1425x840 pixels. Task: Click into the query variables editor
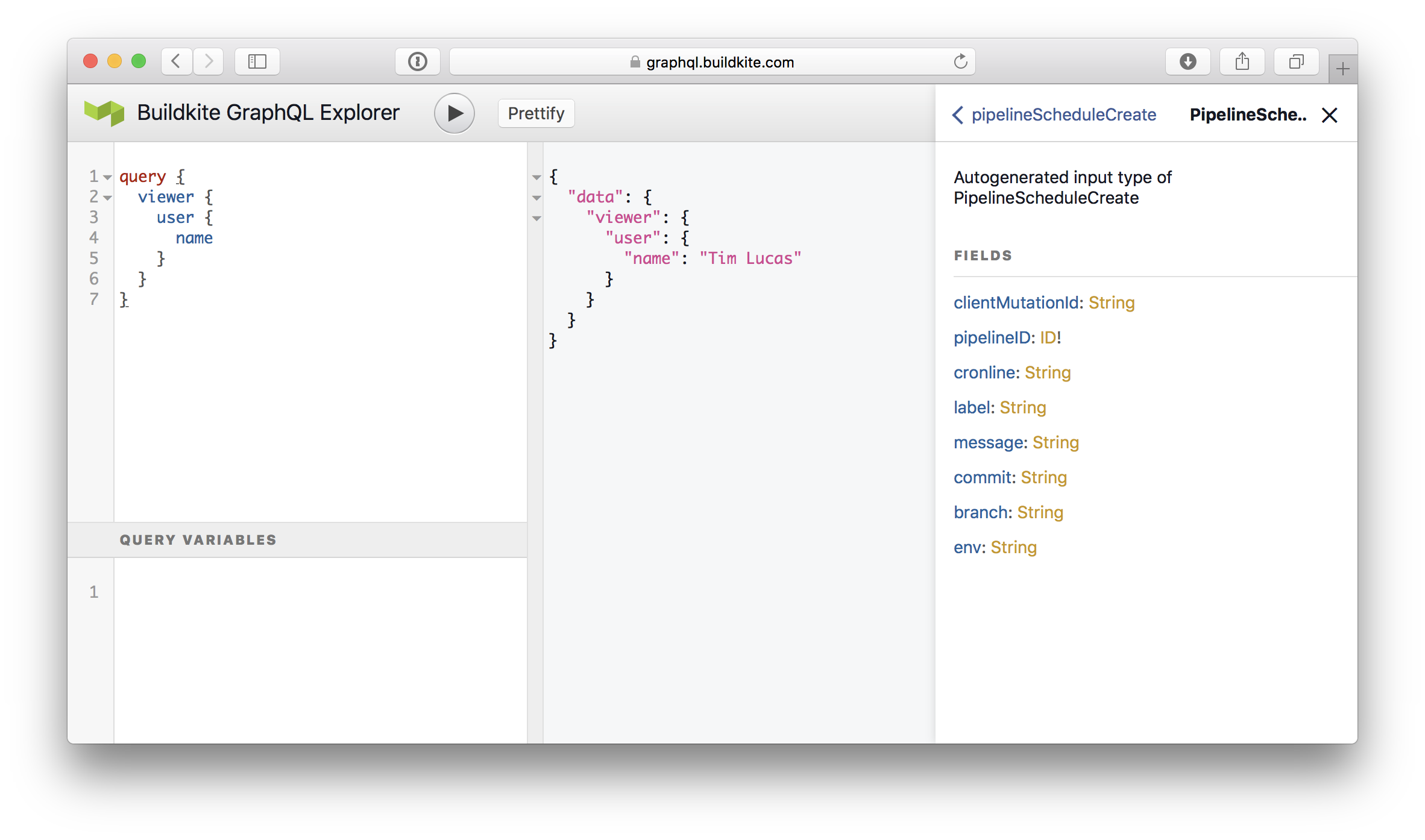tap(320, 650)
